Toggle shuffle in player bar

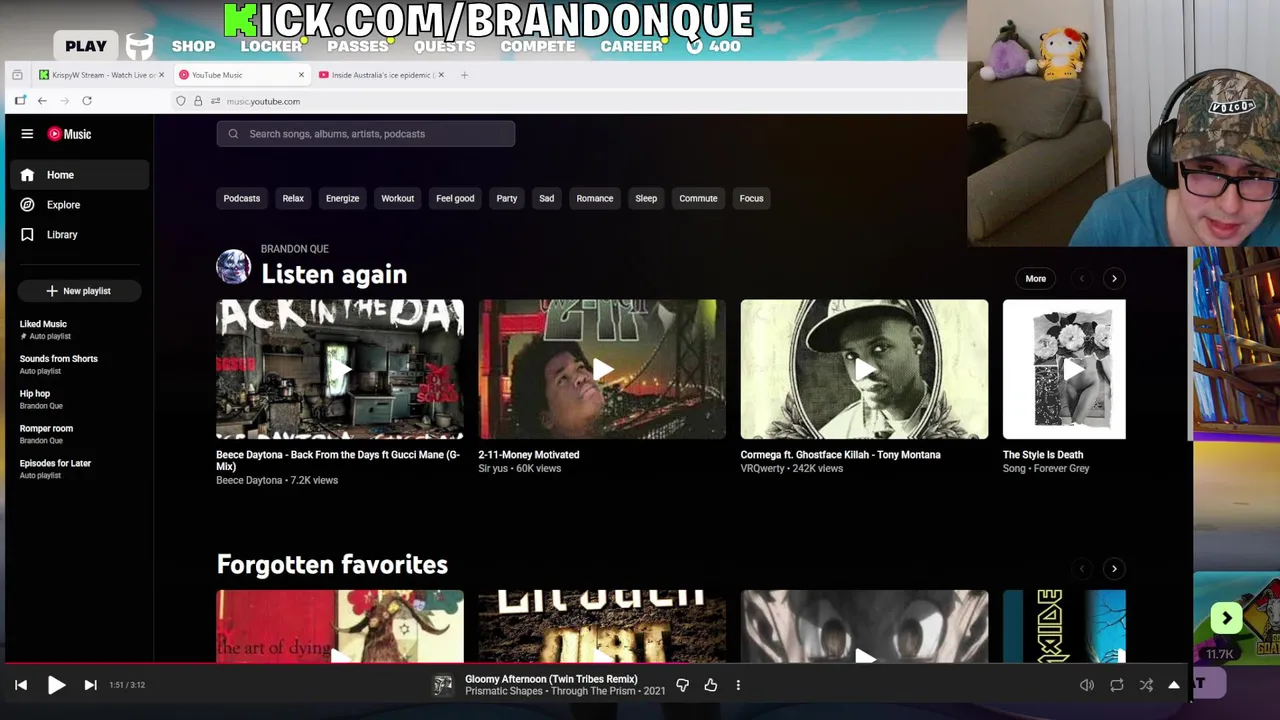tap(1146, 685)
